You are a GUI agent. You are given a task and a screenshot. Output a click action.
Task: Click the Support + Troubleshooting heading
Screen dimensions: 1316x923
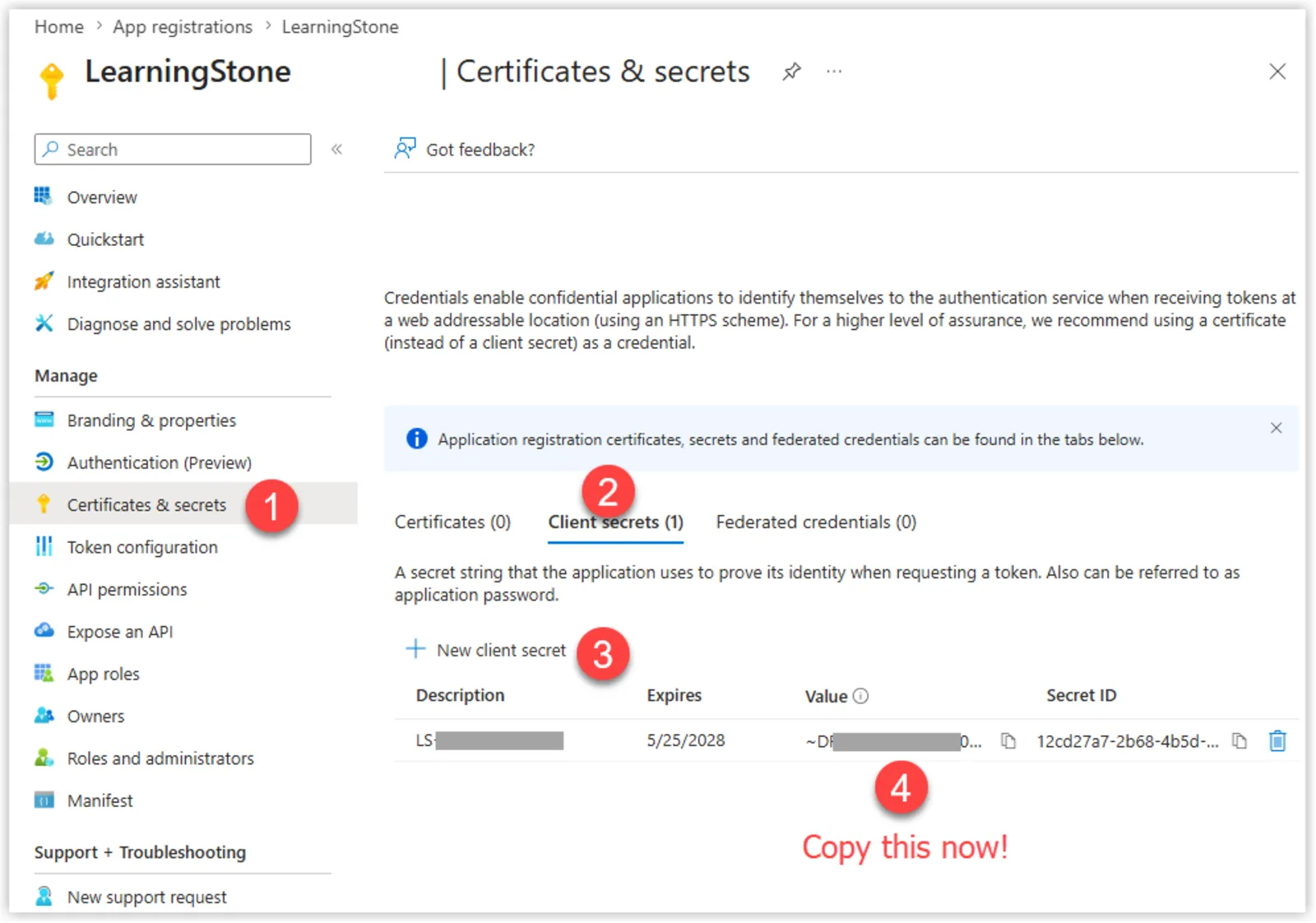pos(140,852)
